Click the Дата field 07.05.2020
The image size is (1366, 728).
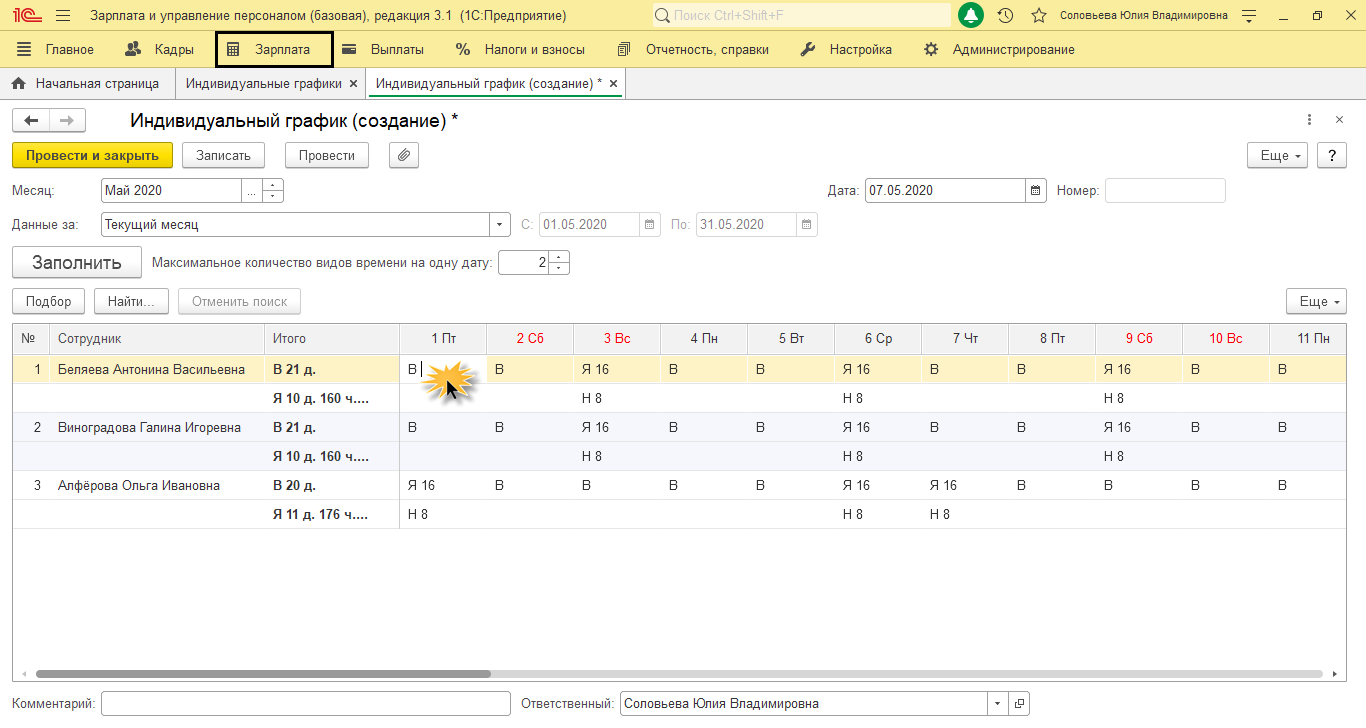pyautogui.click(x=945, y=190)
